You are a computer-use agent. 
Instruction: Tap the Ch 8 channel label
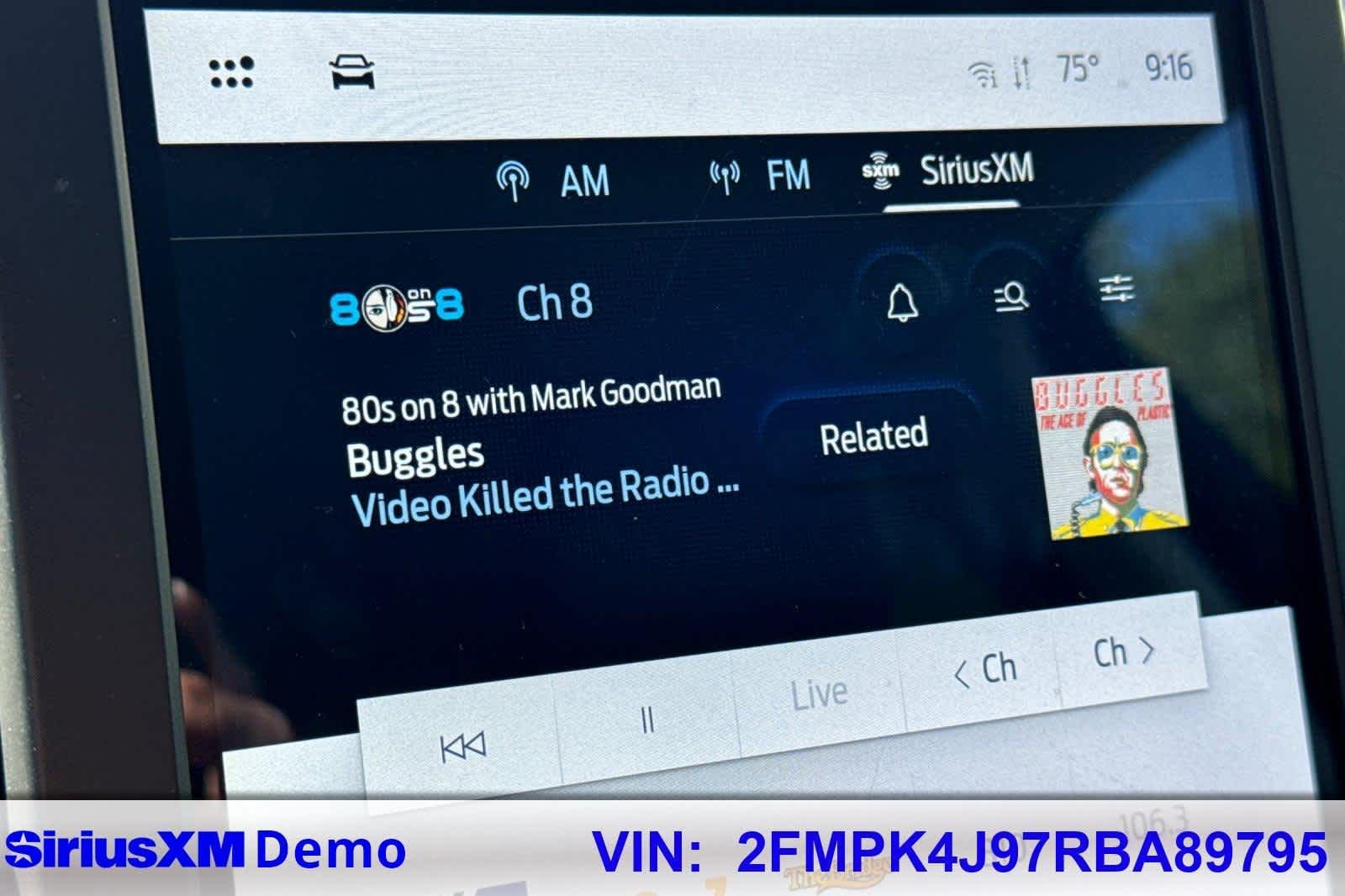tap(555, 303)
